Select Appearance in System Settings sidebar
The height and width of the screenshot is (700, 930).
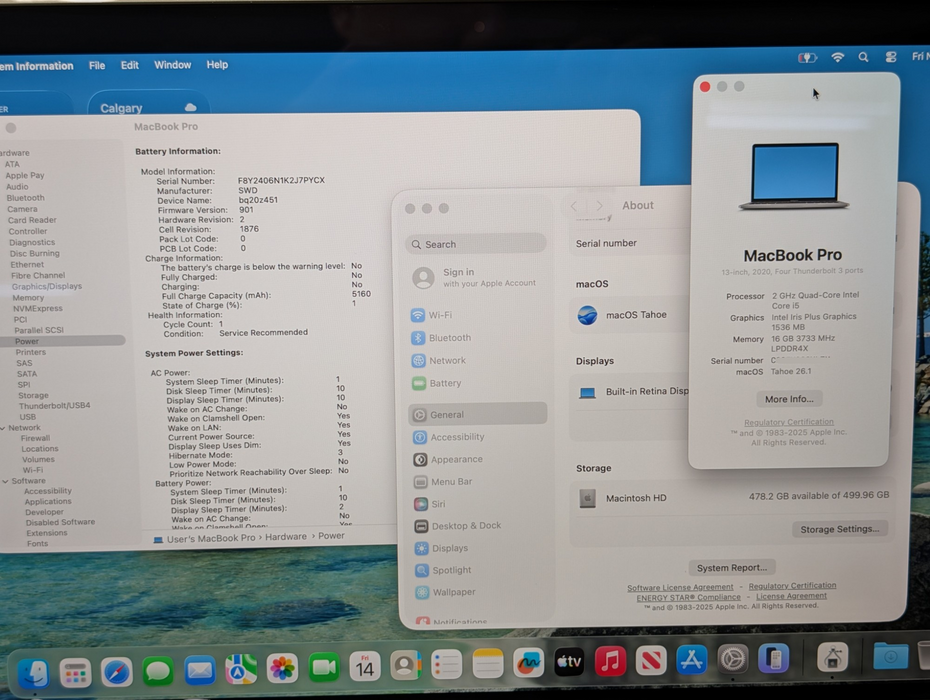478,459
